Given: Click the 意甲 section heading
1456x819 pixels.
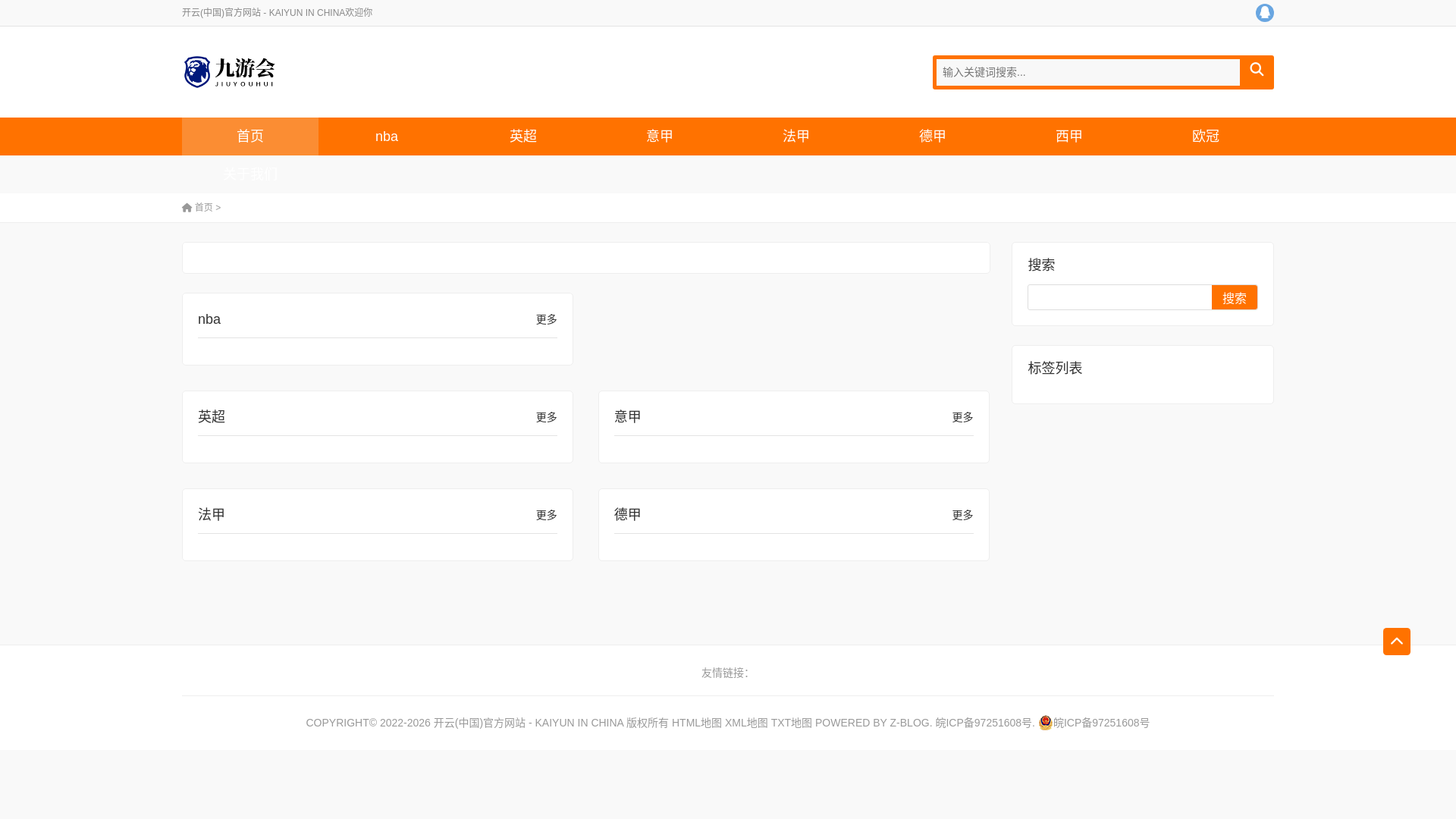Looking at the screenshot, I should tap(628, 417).
